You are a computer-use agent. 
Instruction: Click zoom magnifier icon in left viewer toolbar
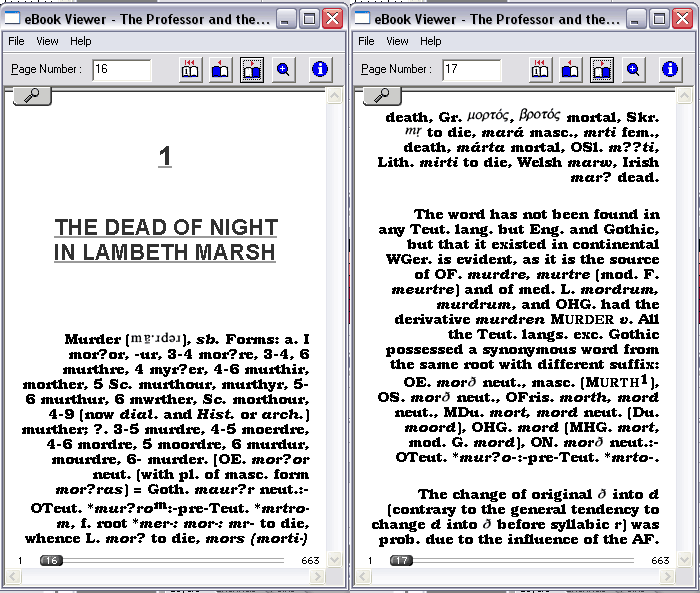pos(284,69)
